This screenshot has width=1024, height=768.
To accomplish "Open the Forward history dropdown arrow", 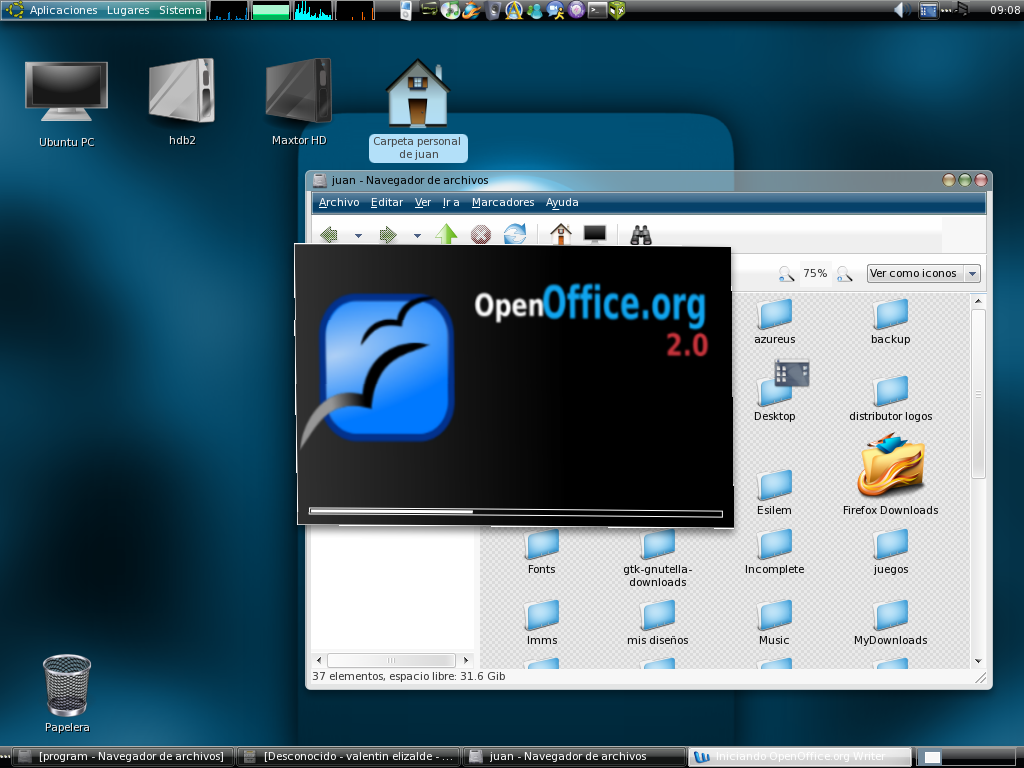I will tap(417, 236).
